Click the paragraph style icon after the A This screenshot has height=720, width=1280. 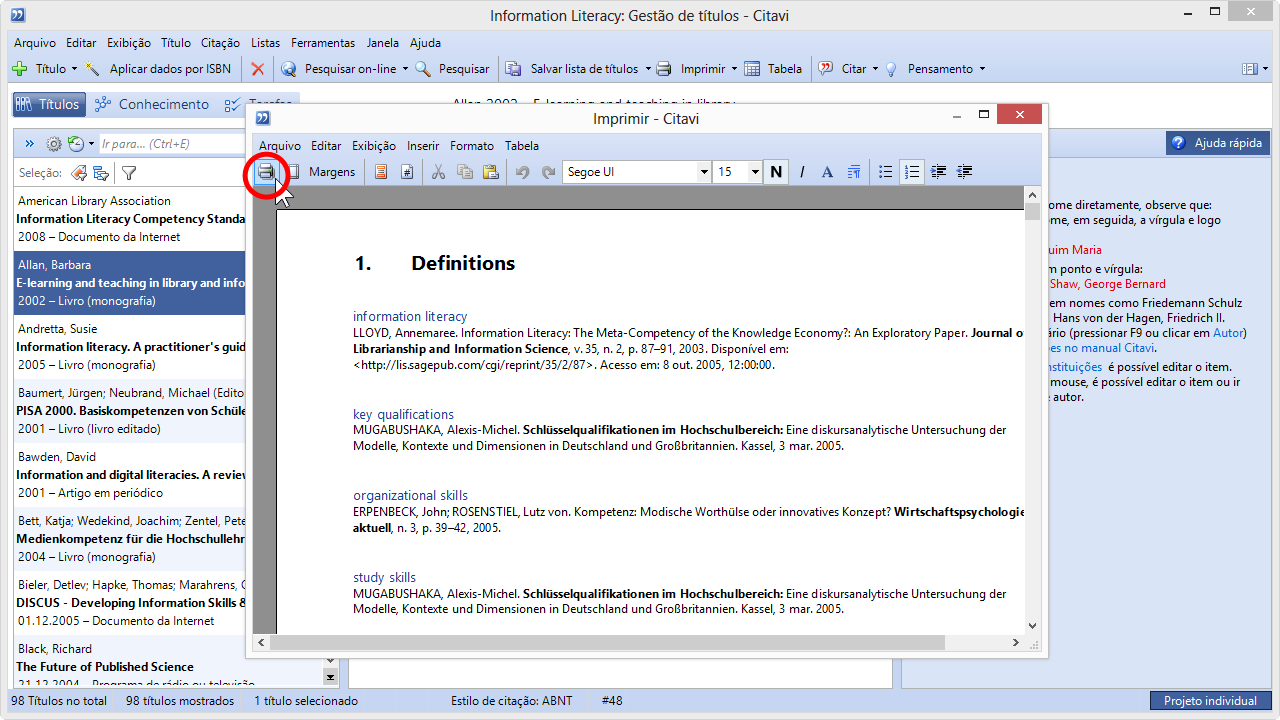coord(854,172)
